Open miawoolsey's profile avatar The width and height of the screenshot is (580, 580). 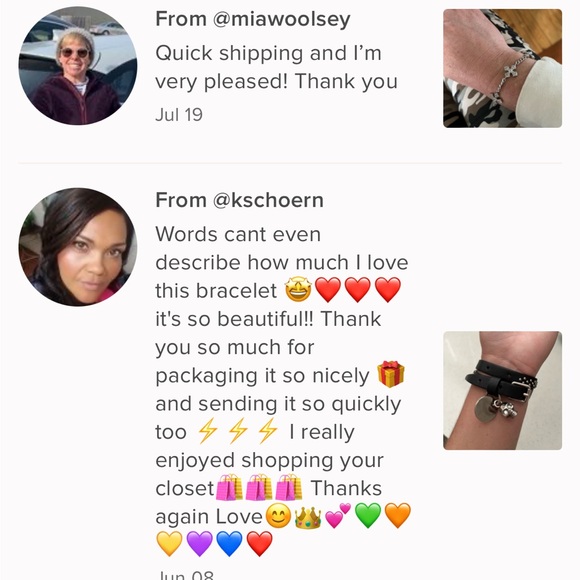click(78, 66)
